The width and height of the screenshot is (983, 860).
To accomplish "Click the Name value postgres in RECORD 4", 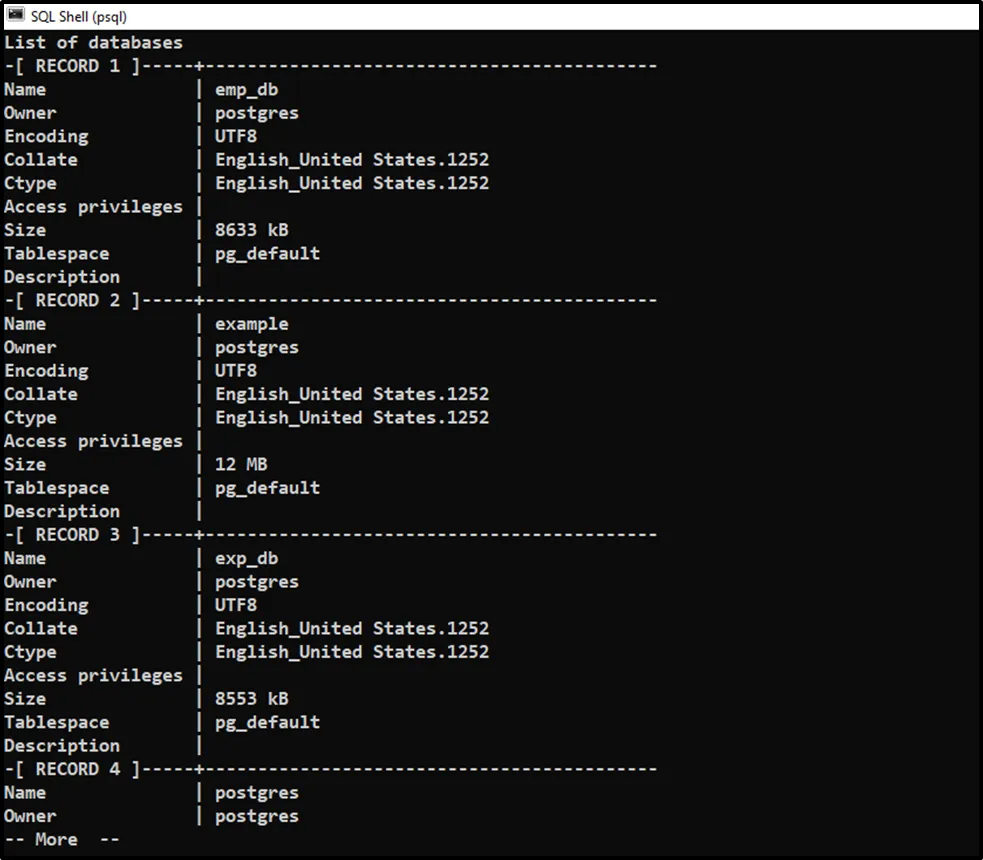I will 257,793.
